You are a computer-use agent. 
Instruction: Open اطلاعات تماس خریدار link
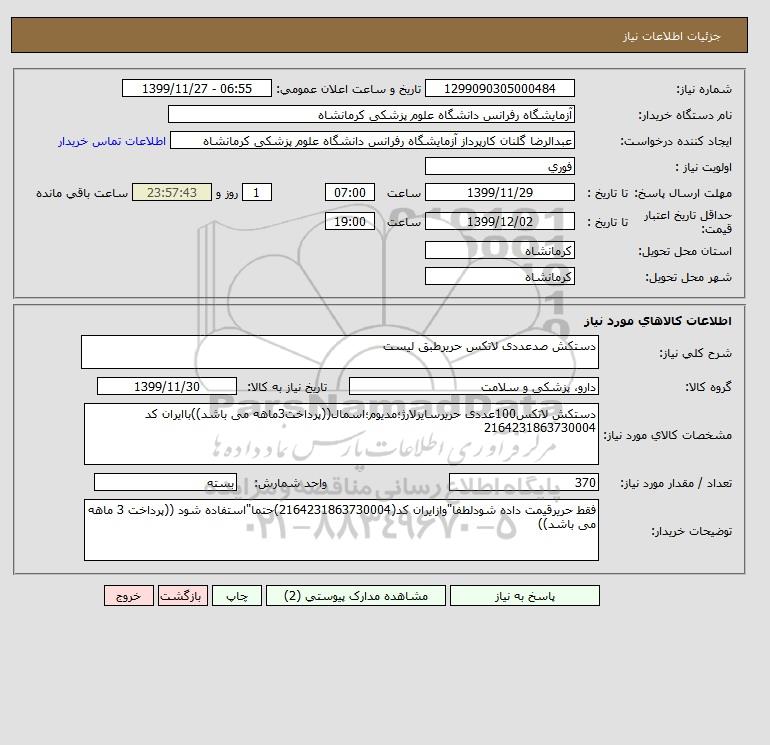[x=112, y=141]
